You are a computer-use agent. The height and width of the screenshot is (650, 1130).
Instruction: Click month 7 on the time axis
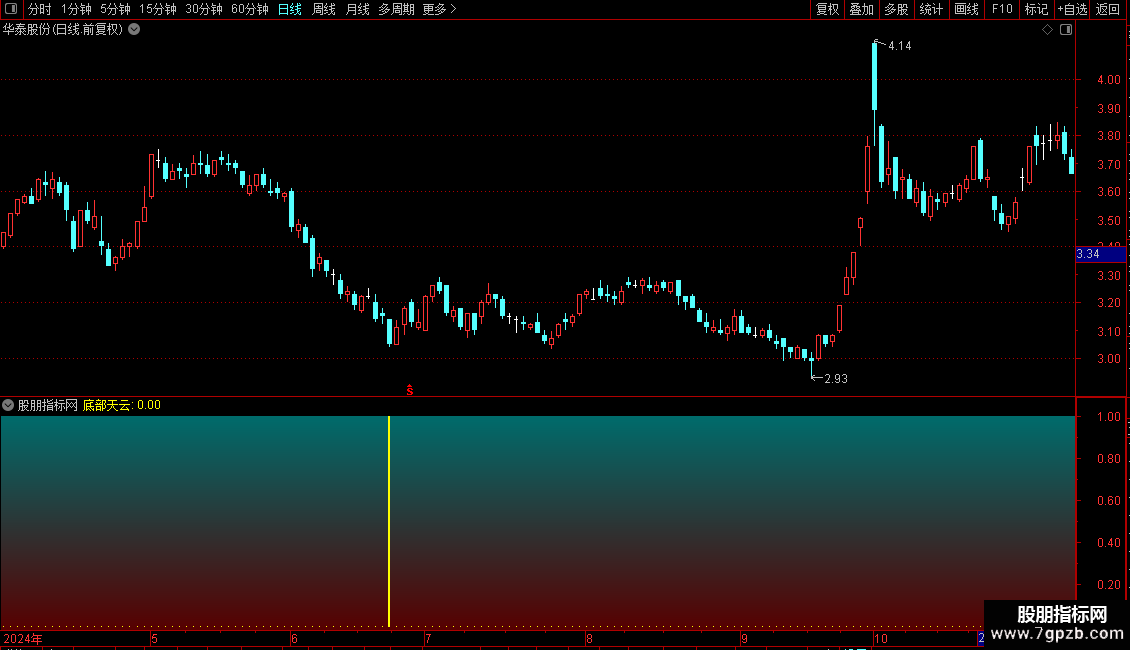[428, 638]
